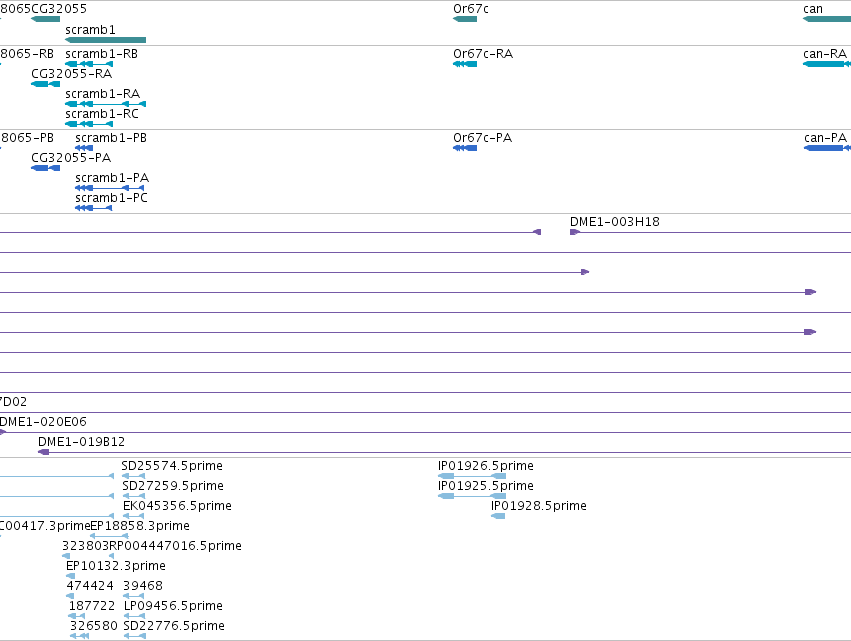Select the scramb1-PC protein feature

(93, 208)
